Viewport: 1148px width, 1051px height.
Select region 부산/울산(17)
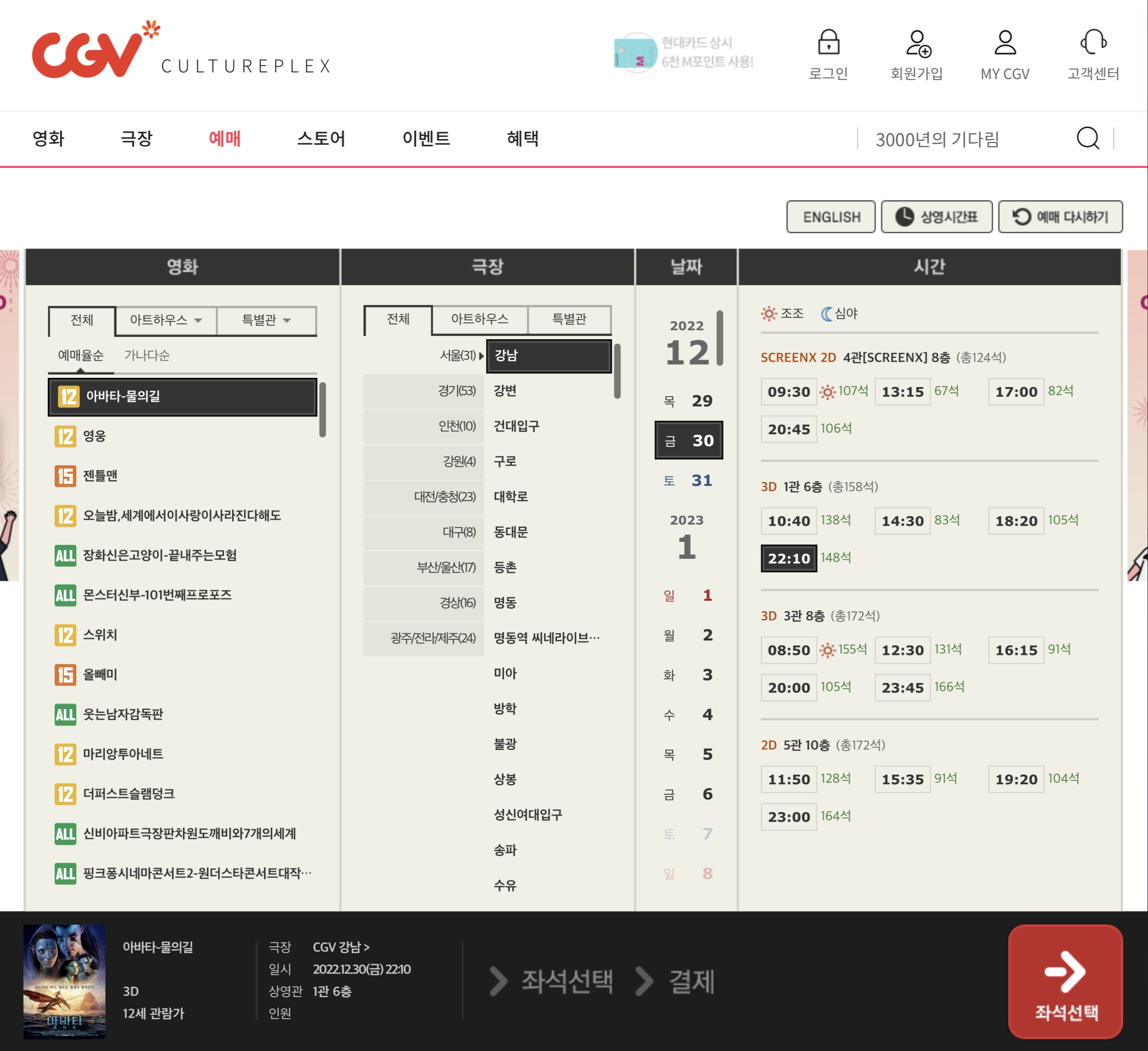click(424, 567)
